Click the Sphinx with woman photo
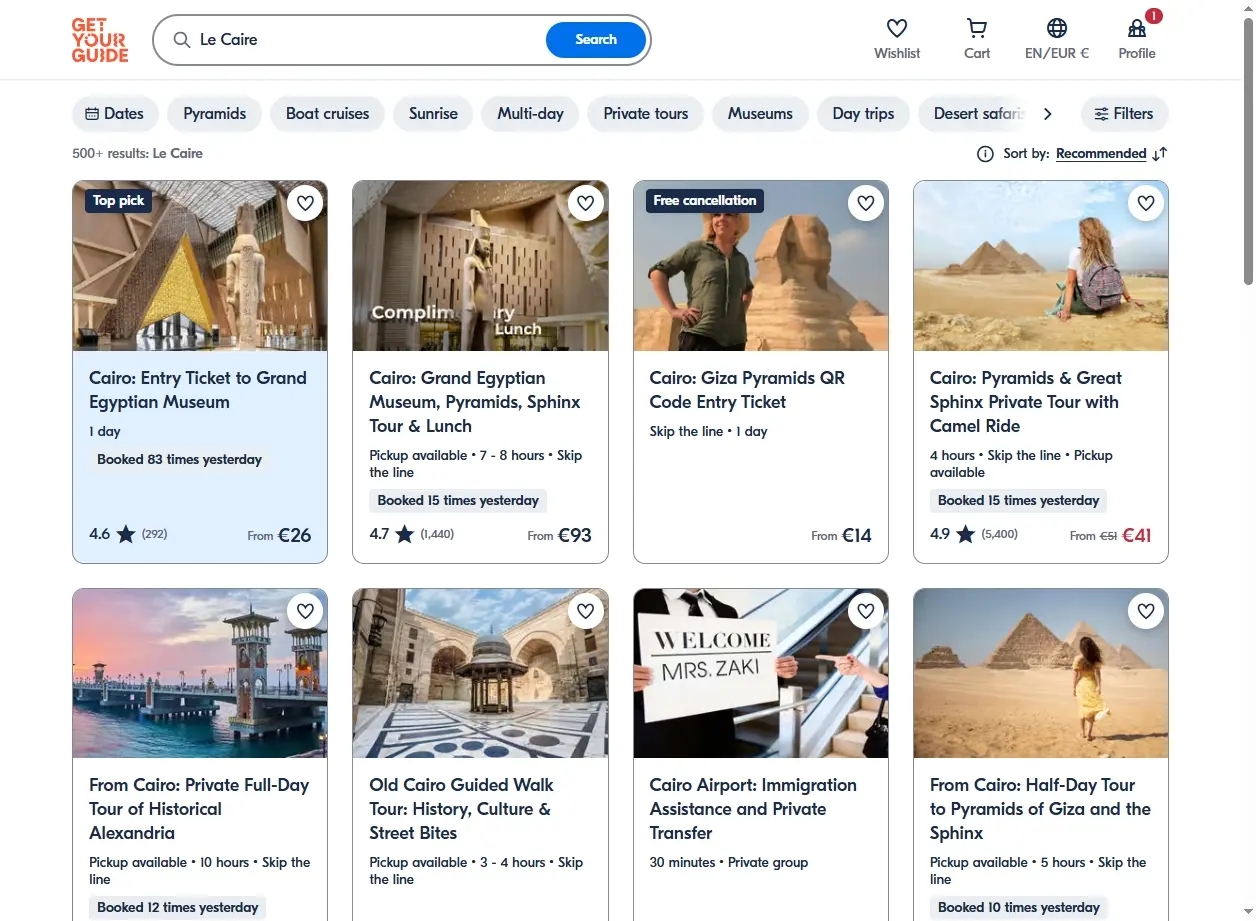Image resolution: width=1256 pixels, height=921 pixels. 761,266
